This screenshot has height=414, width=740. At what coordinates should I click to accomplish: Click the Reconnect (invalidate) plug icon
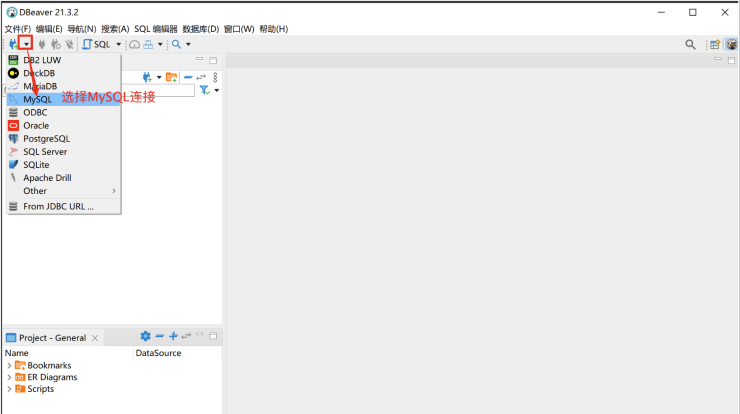click(x=56, y=44)
